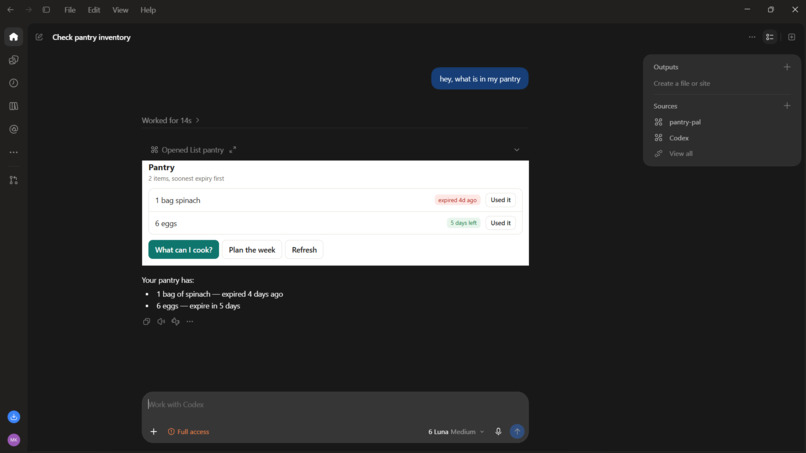Click Create a file or site
The image size is (806, 453).
tap(682, 83)
